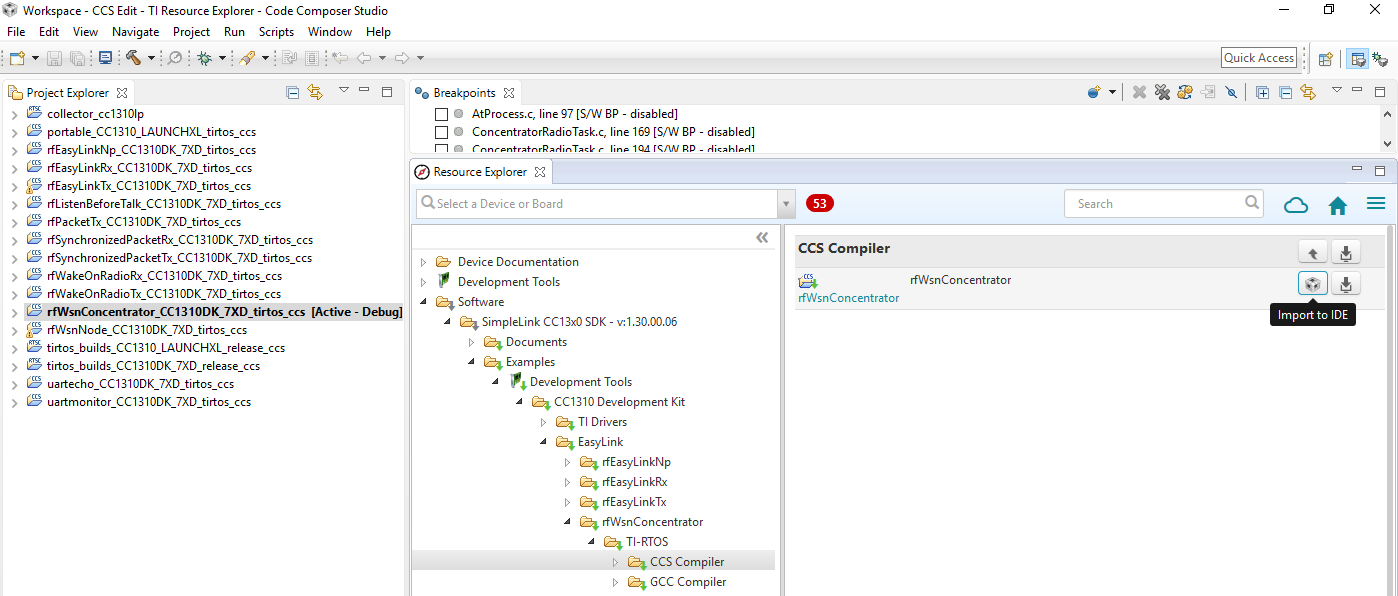The image size is (1398, 596).
Task: Click the Build hammer icon
Action: (x=133, y=58)
